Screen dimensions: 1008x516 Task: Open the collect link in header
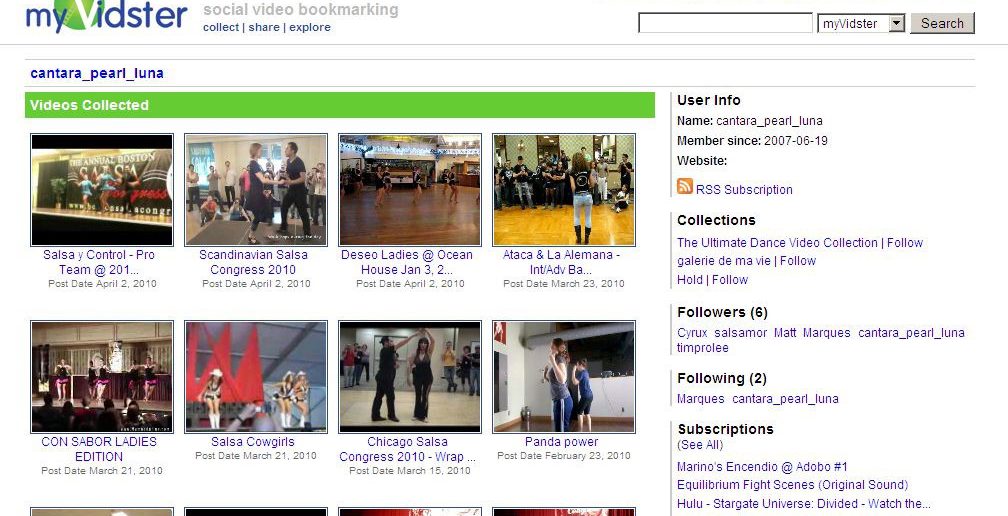[220, 27]
